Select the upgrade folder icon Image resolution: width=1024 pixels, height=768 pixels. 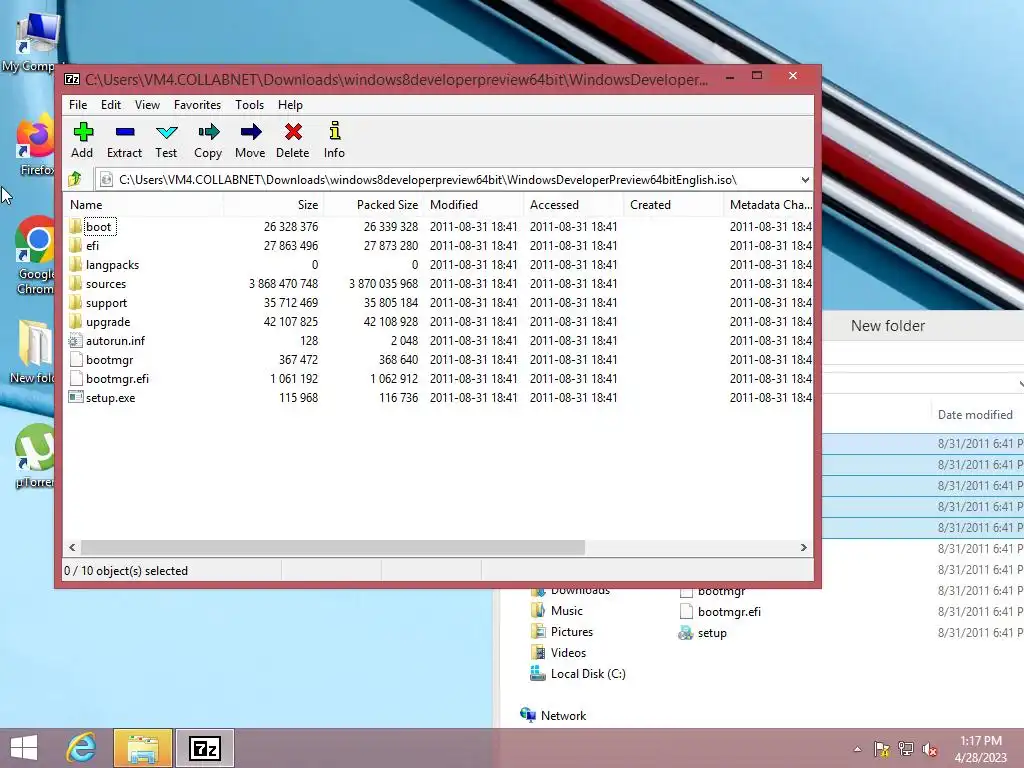pyautogui.click(x=75, y=321)
